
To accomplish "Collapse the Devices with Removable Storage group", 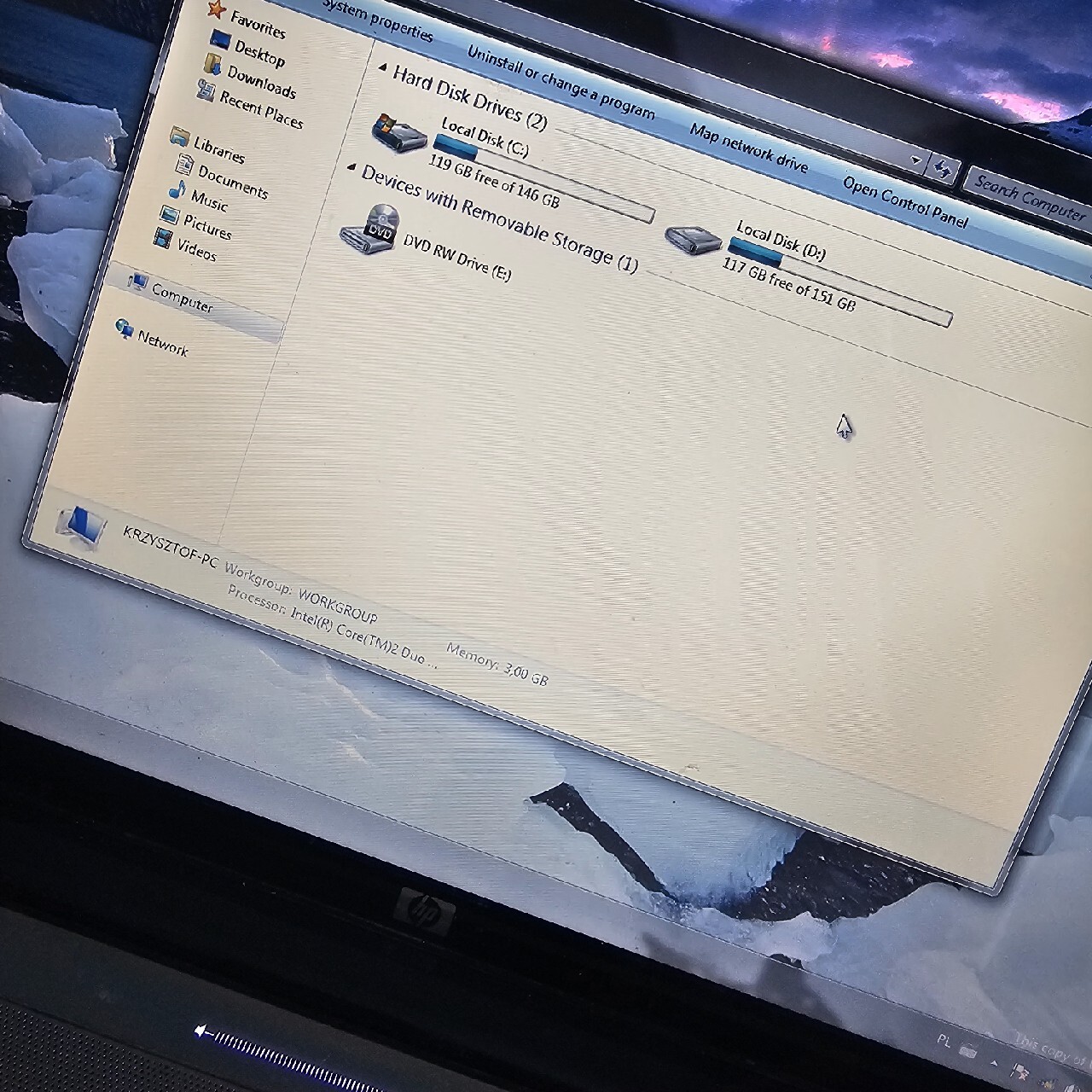I will coord(351,168).
